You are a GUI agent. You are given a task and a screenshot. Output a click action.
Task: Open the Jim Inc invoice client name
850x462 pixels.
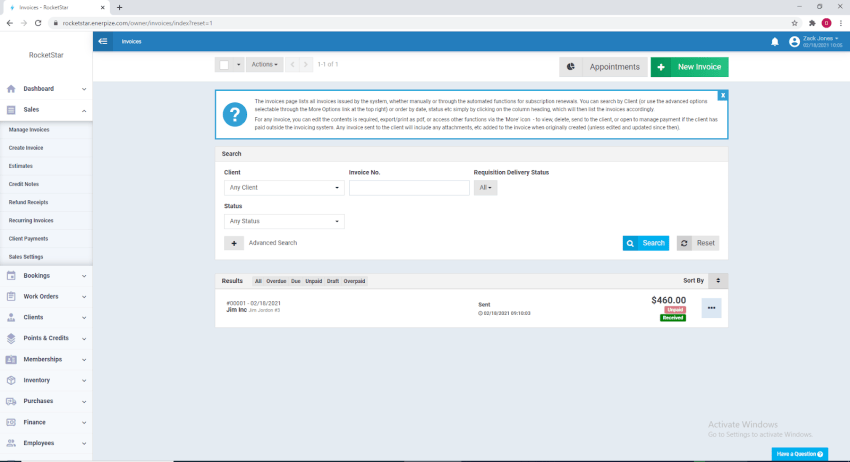tap(236, 310)
